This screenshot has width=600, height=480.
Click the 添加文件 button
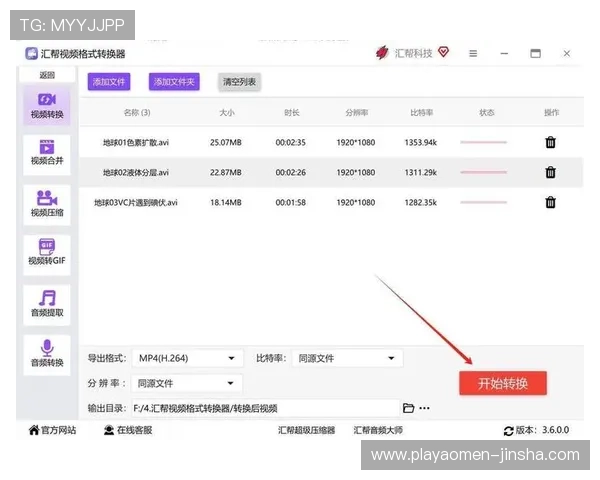(x=109, y=82)
